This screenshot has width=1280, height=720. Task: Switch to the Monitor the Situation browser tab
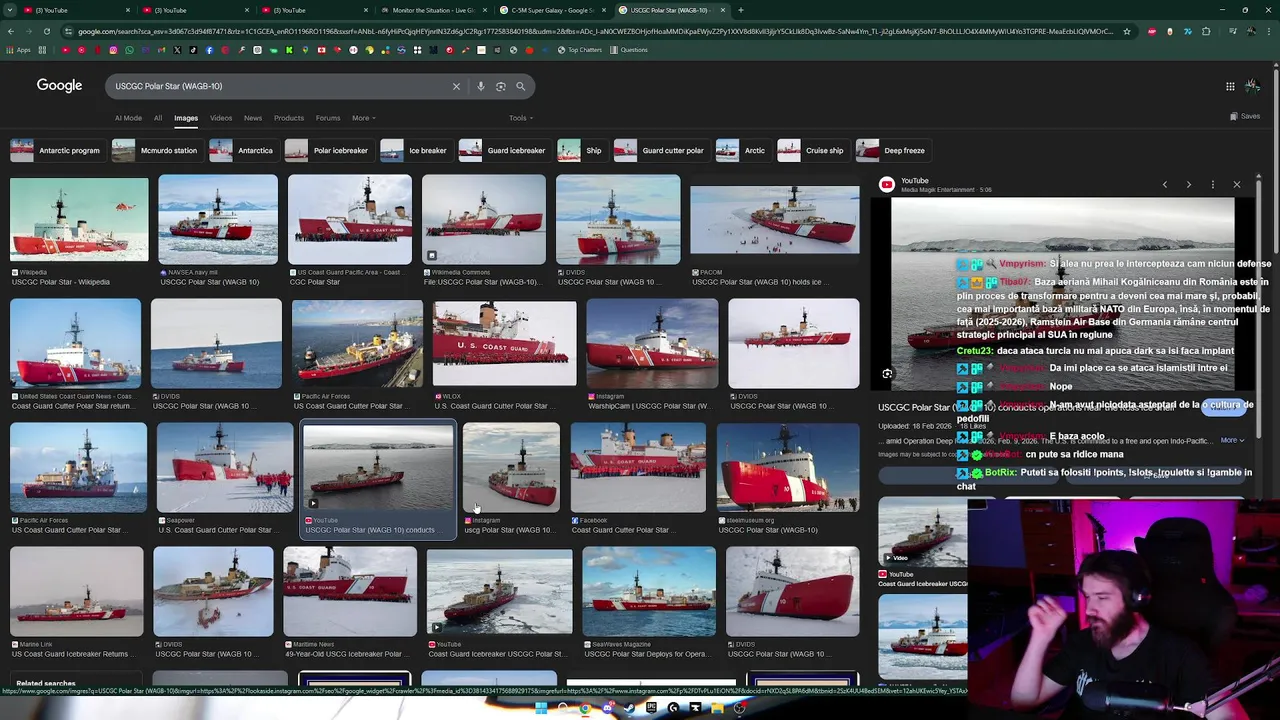[x=434, y=10]
